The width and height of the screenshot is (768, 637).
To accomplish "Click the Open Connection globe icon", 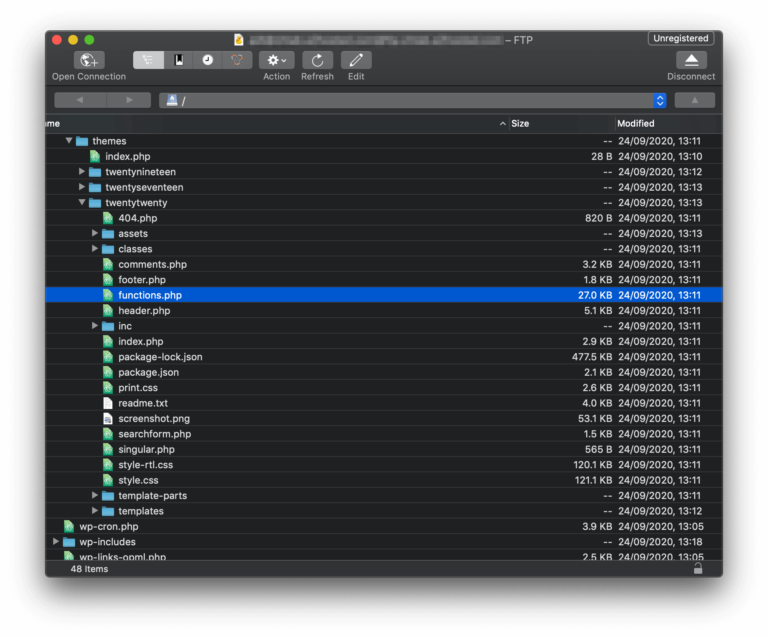I will [89, 60].
